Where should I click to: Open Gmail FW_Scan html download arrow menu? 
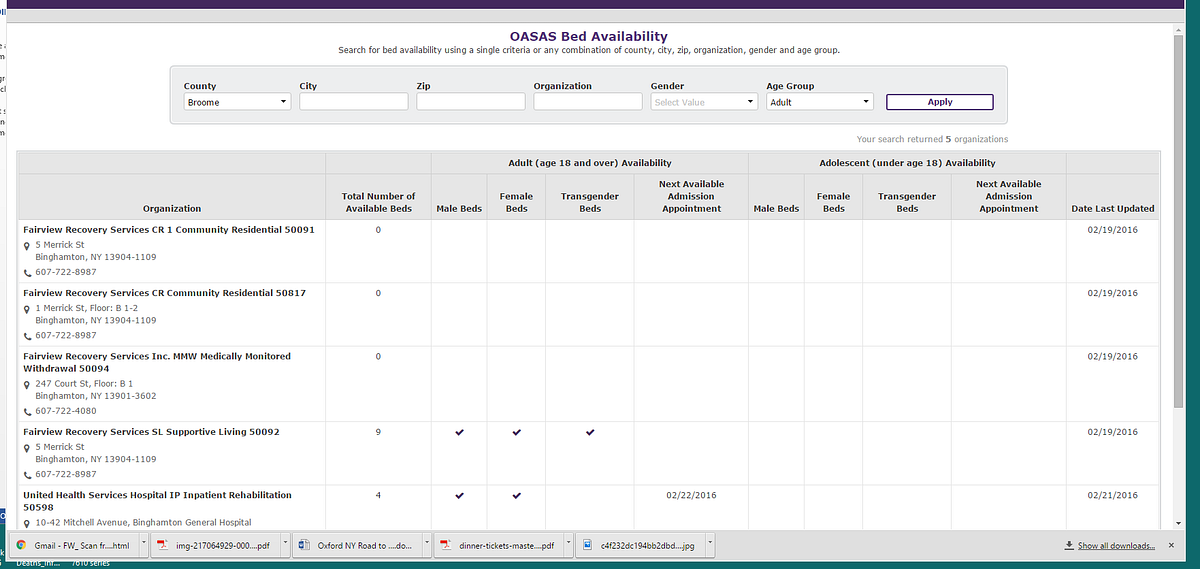point(143,546)
